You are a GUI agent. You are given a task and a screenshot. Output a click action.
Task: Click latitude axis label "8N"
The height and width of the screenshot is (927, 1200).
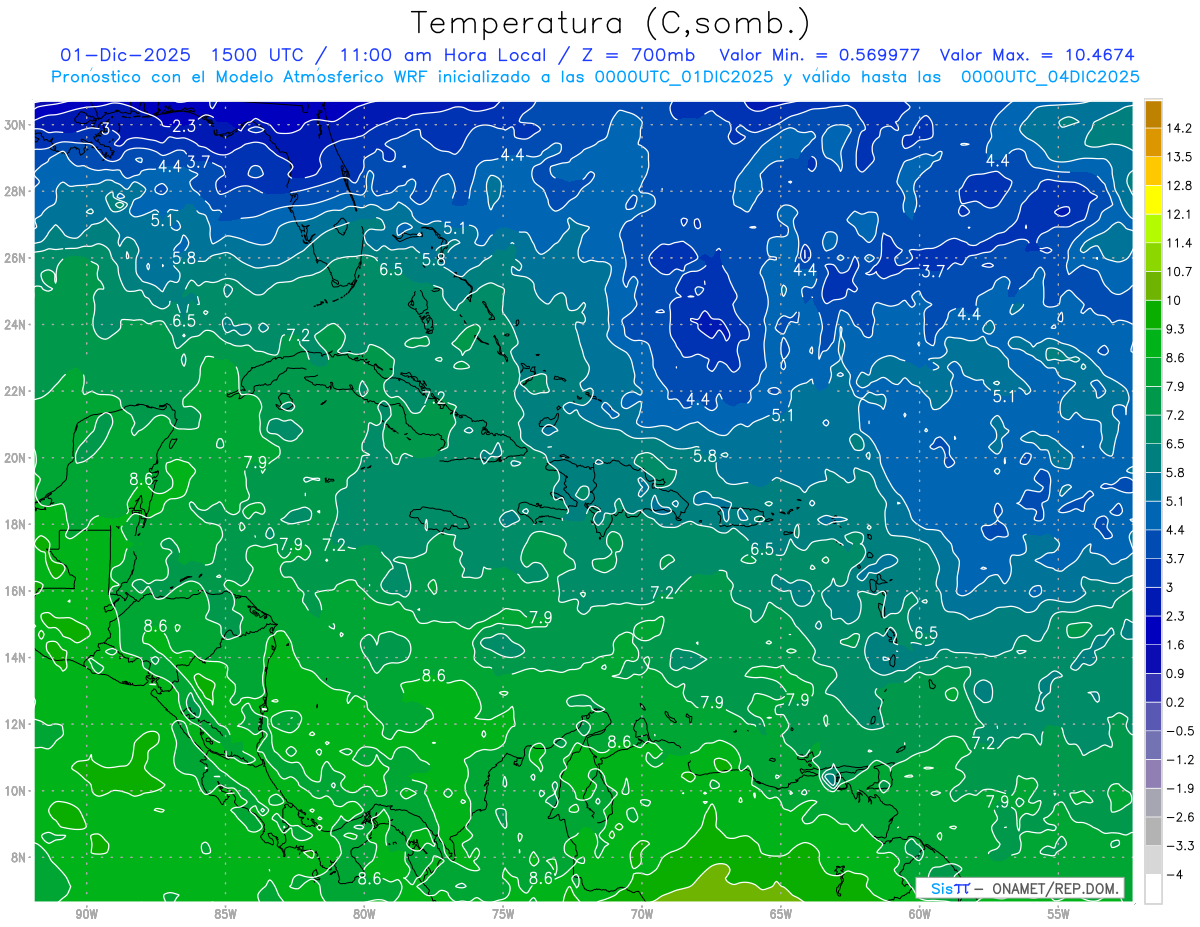[18, 857]
